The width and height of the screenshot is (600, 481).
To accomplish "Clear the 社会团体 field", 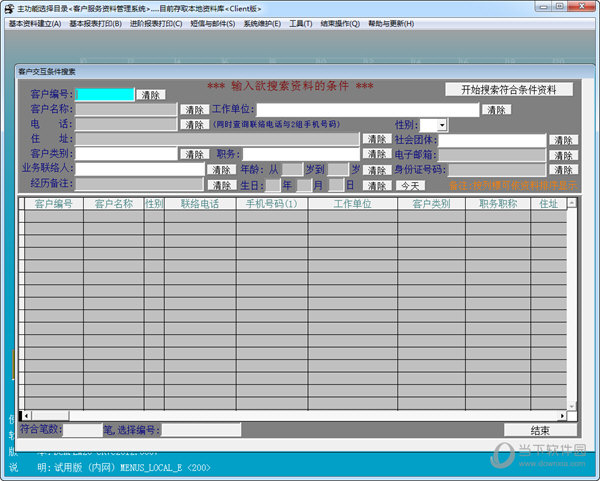I will 563,140.
